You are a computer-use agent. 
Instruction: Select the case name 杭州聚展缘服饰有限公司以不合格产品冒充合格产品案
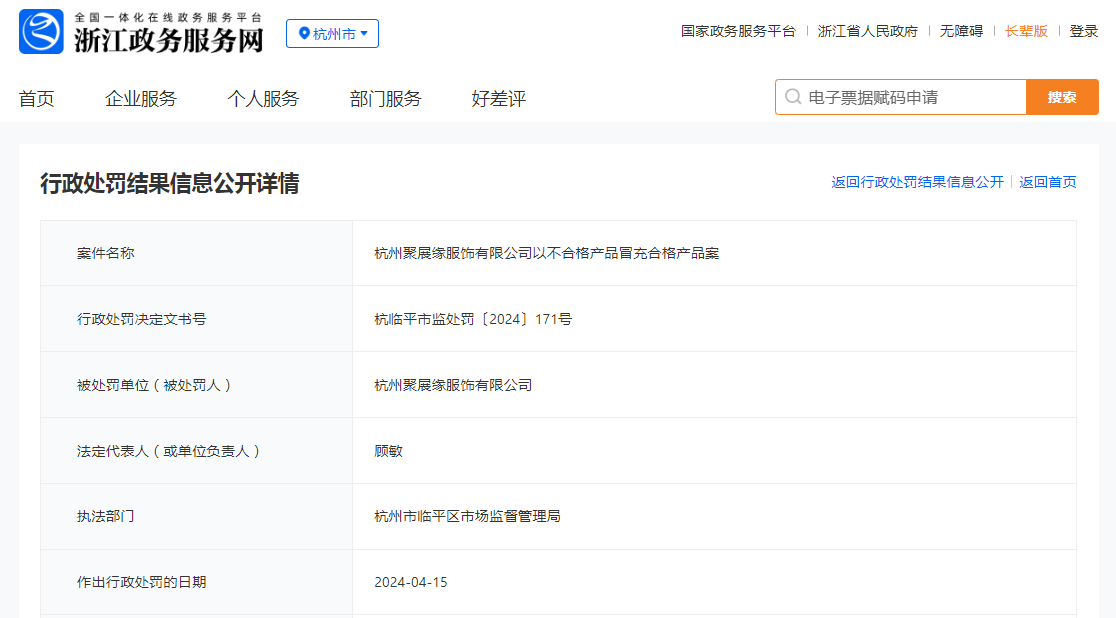coord(547,253)
